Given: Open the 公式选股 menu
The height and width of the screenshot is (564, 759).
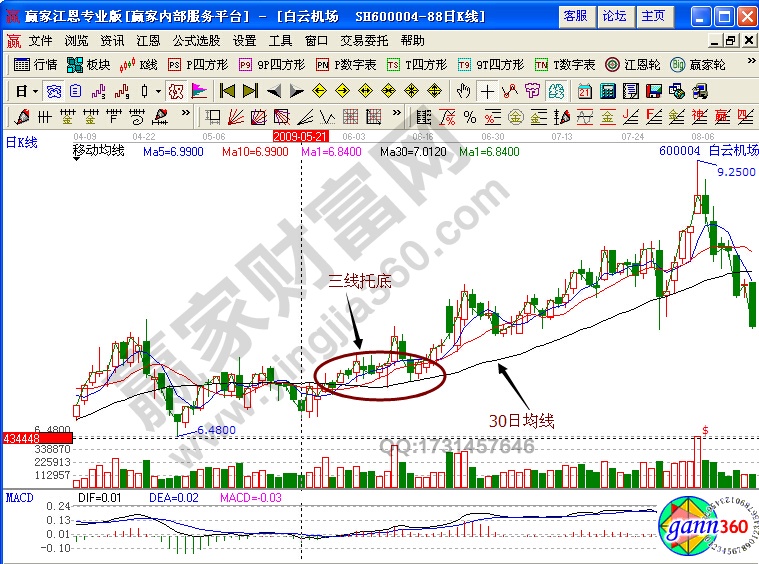Looking at the screenshot, I should coord(196,41).
